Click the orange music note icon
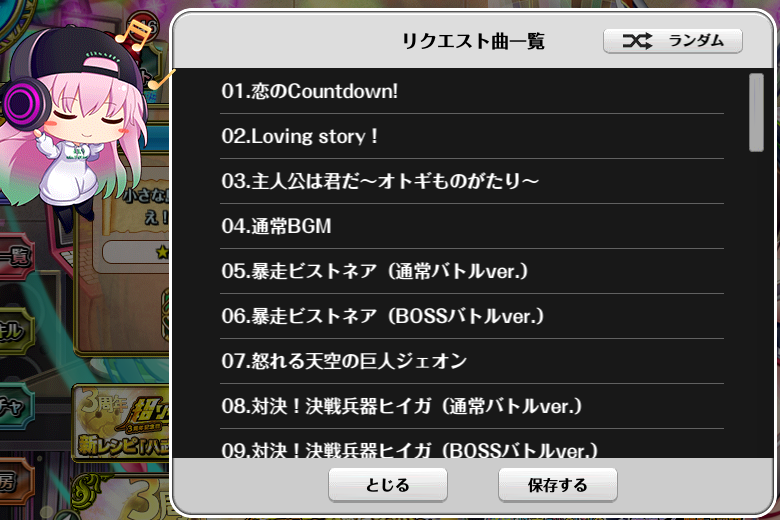This screenshot has height=520, width=780. coord(132,35)
